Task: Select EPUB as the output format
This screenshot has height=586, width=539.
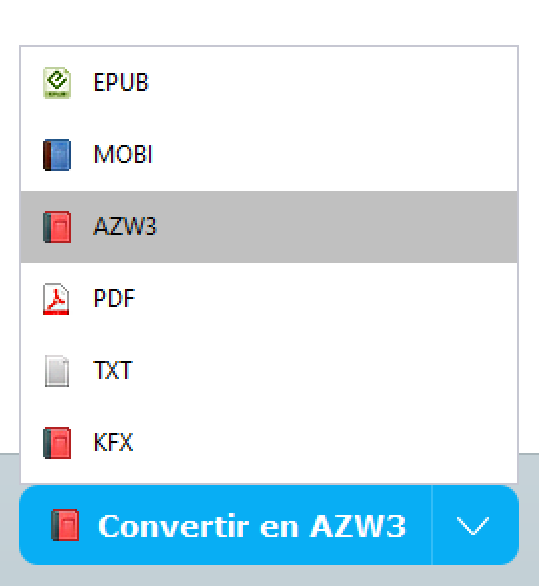Action: click(x=269, y=83)
